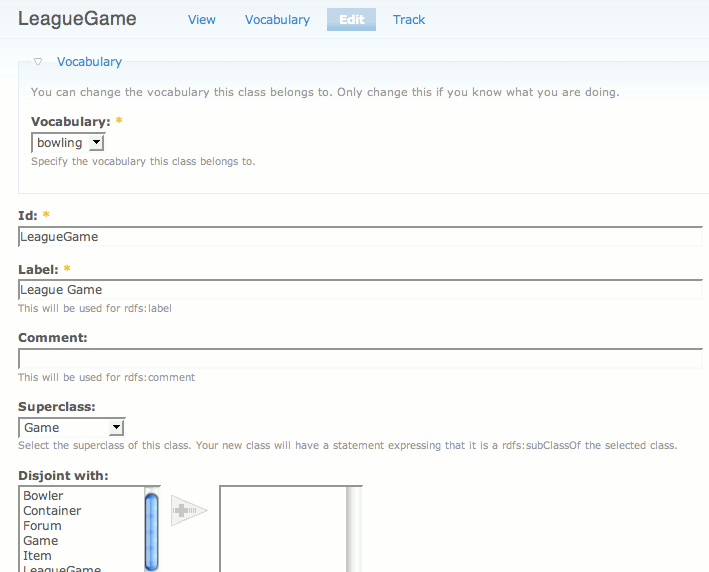
Task: Click the add arrow icon between lists
Action: point(188,510)
